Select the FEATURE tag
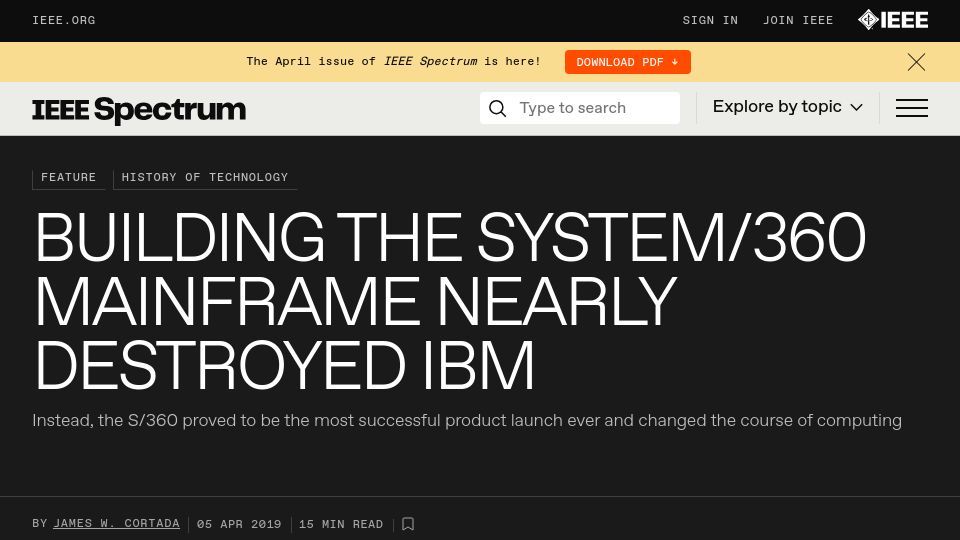 (69, 178)
